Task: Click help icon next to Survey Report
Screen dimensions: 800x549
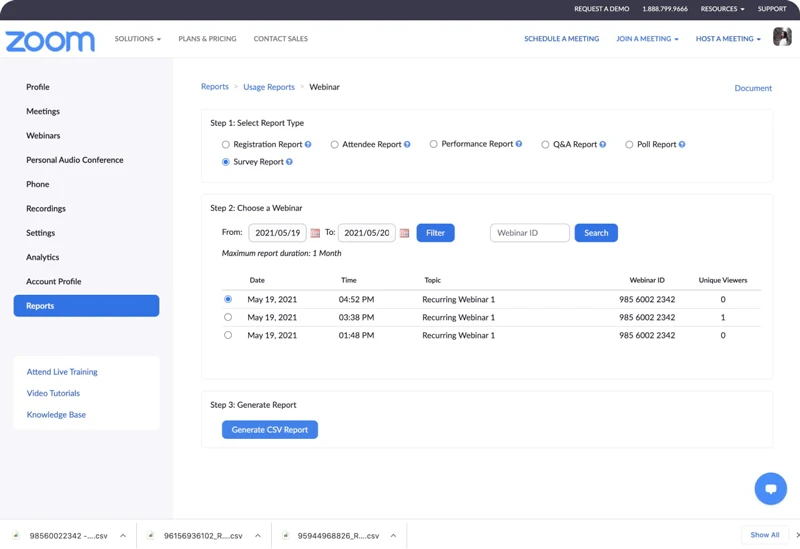Action: [x=289, y=162]
